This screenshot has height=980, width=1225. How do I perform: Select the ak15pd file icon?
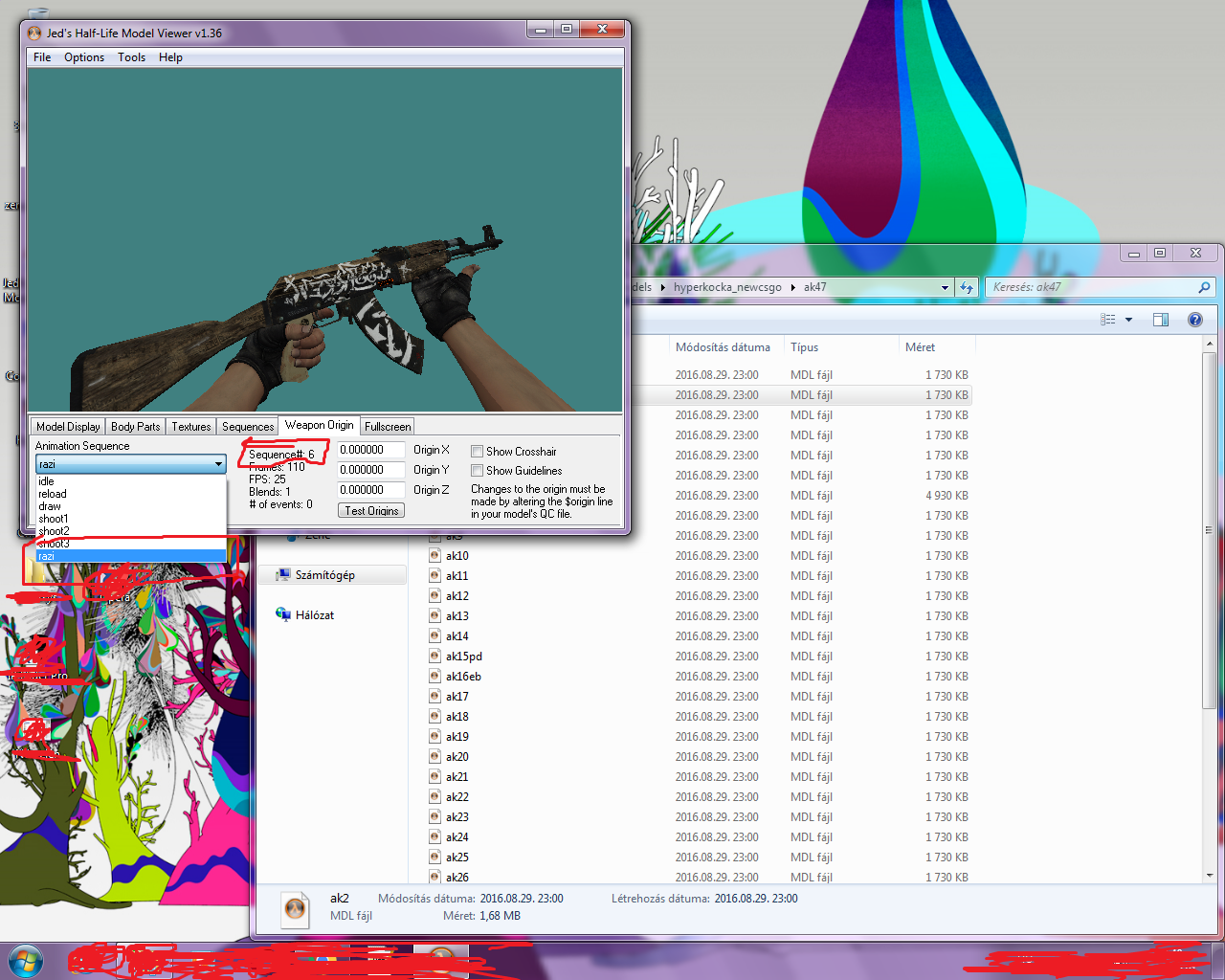pos(435,656)
